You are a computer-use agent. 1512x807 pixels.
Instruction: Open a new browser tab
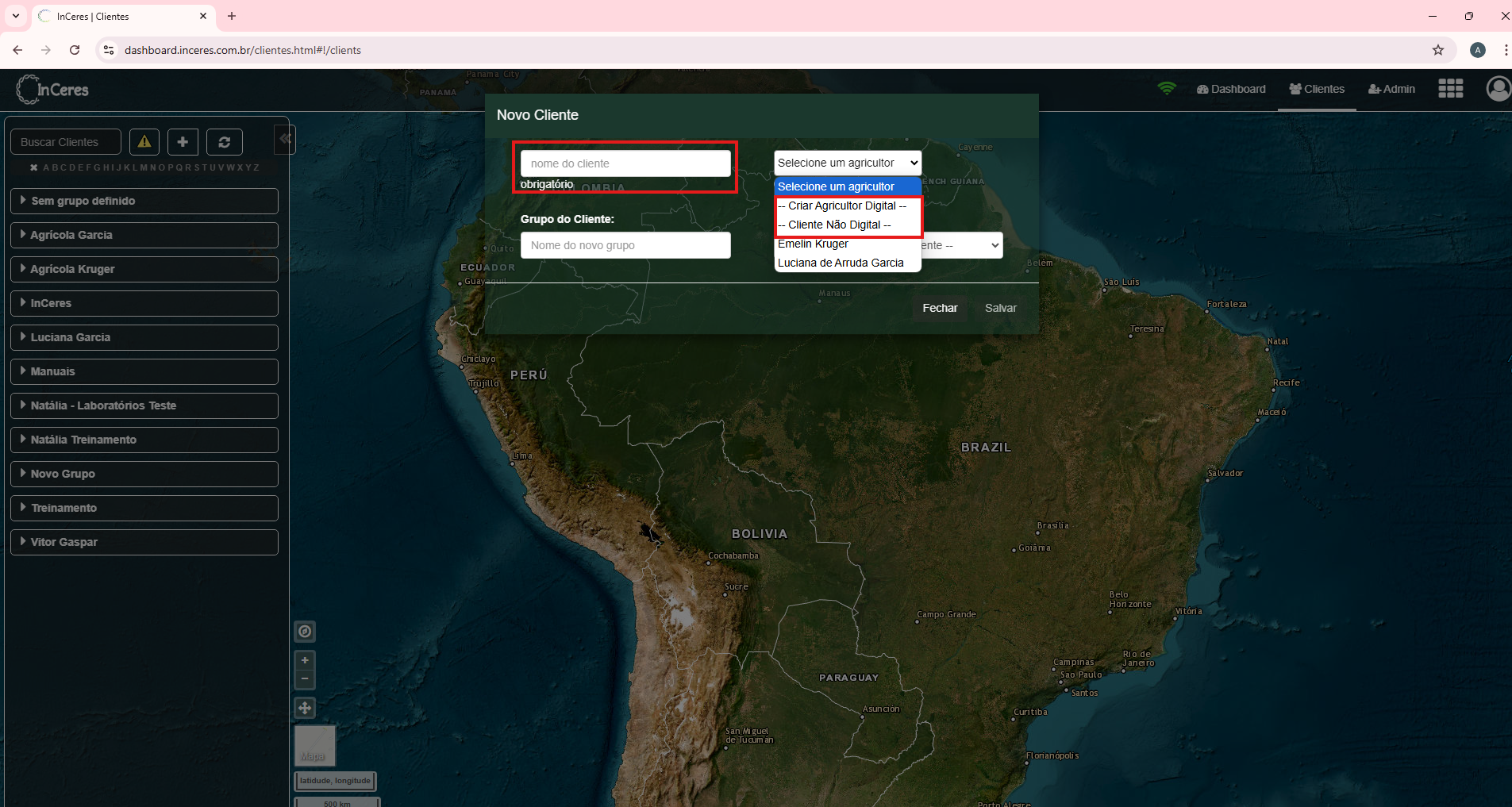pos(232,16)
